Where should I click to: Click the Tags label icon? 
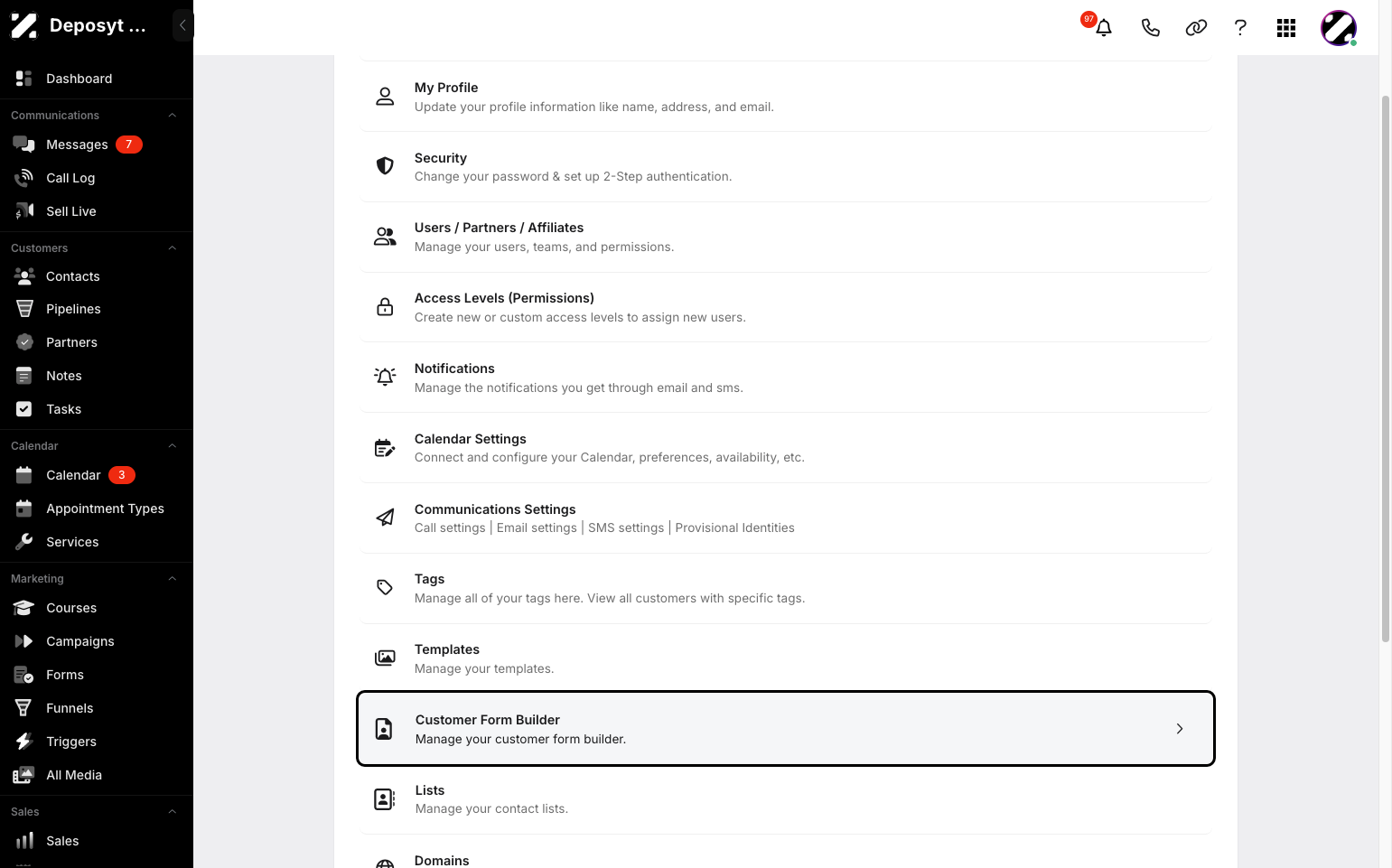(385, 587)
